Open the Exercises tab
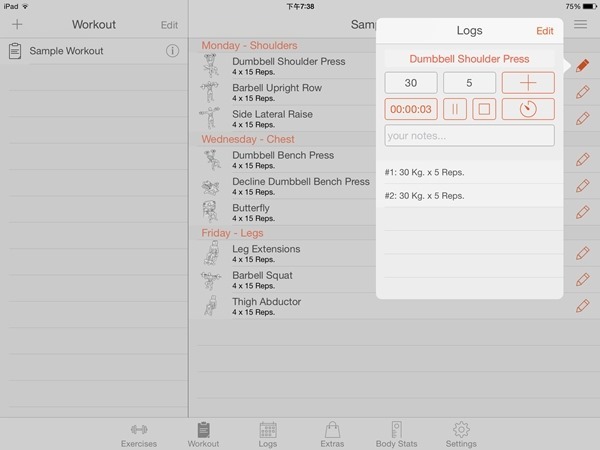The image size is (600, 450). point(139,435)
